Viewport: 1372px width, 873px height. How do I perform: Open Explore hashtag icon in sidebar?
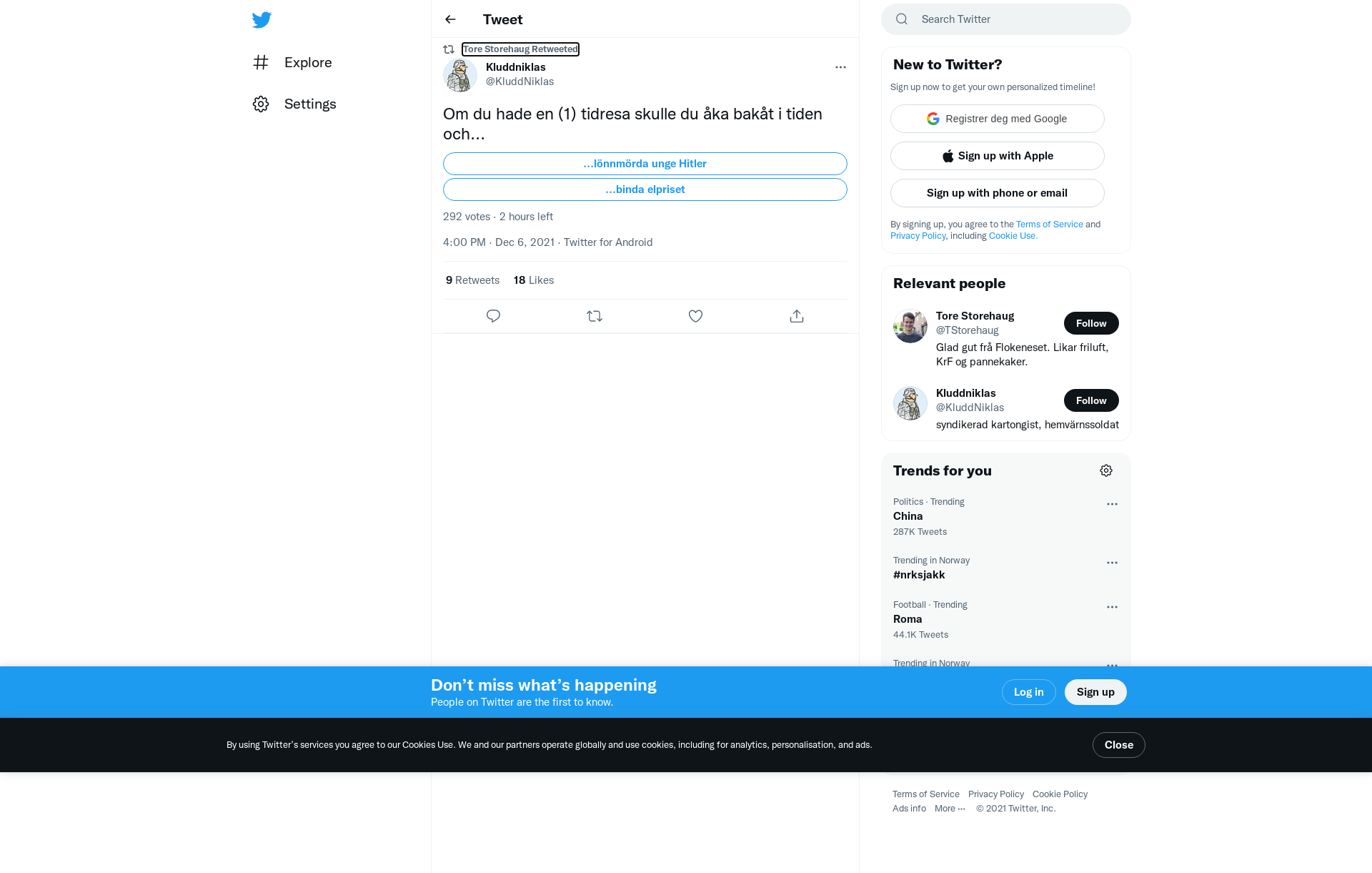coord(261,62)
